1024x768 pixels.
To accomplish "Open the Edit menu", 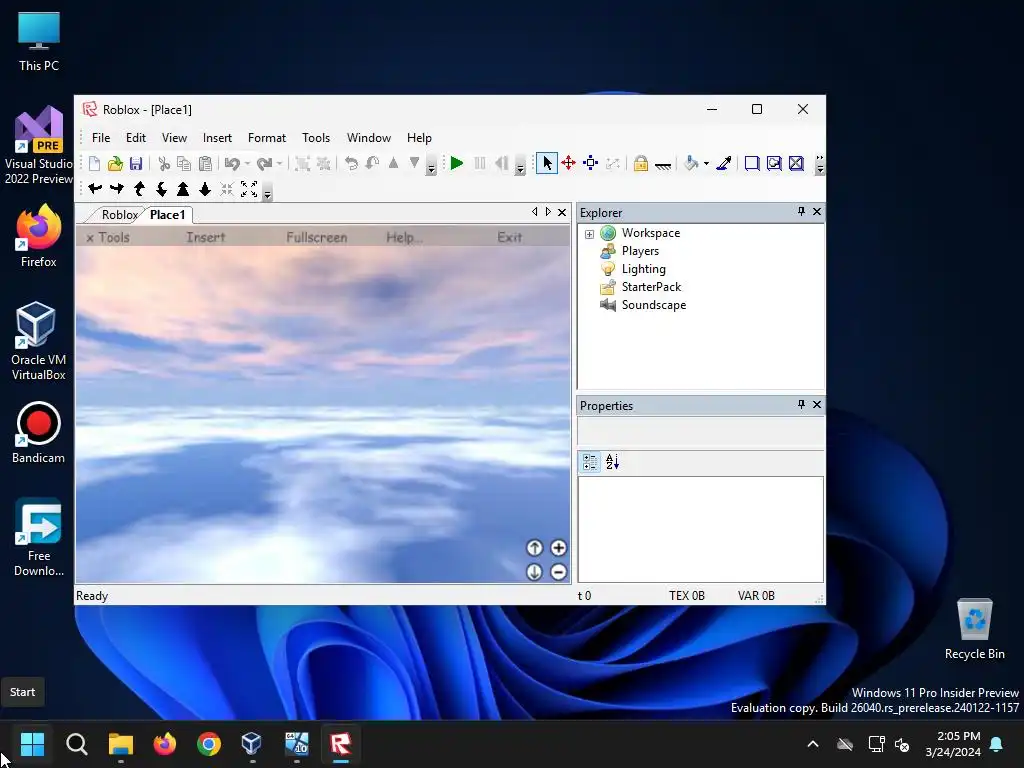I will click(x=136, y=138).
